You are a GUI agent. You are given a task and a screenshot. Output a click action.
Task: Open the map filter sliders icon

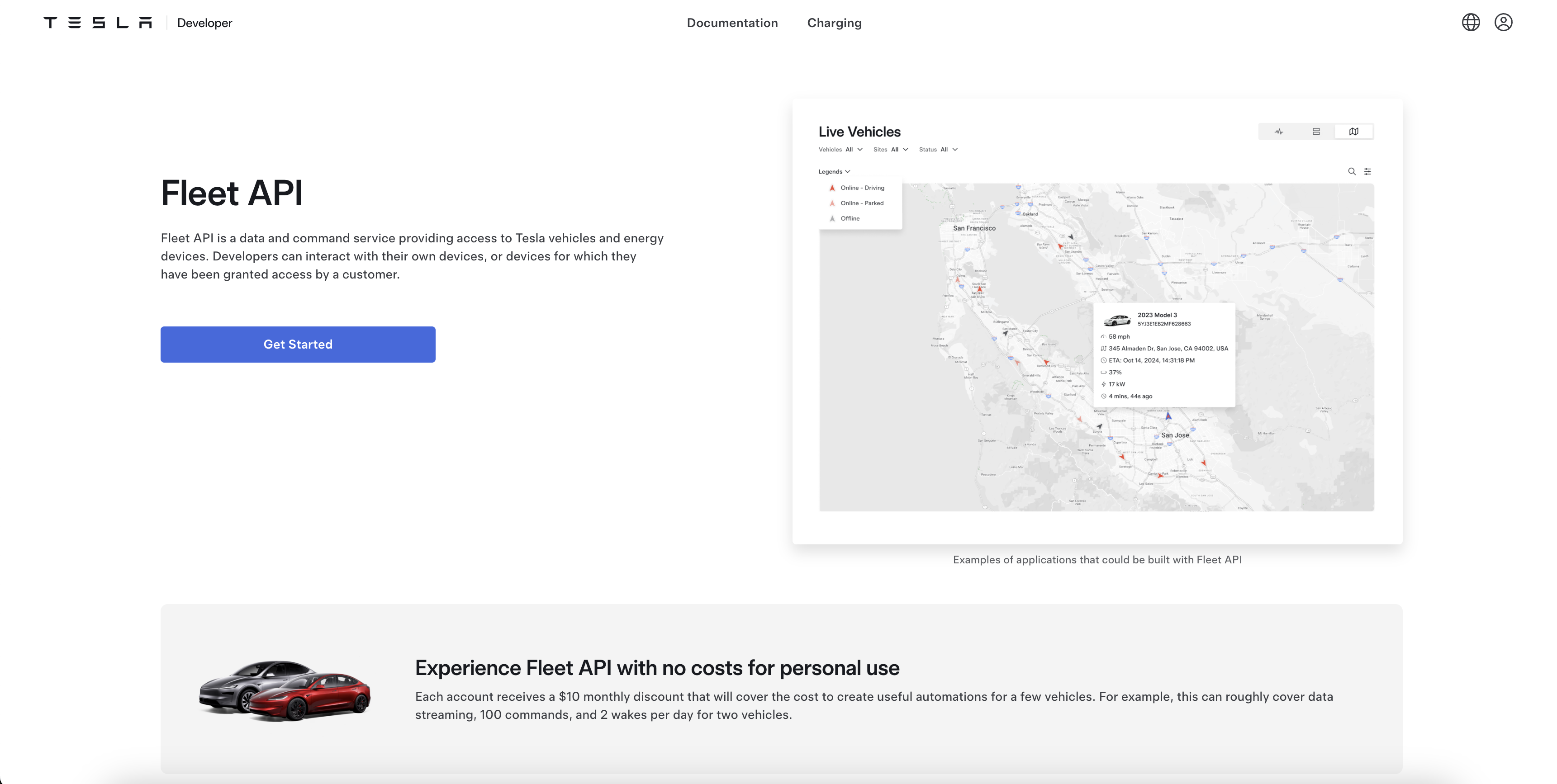click(1367, 171)
